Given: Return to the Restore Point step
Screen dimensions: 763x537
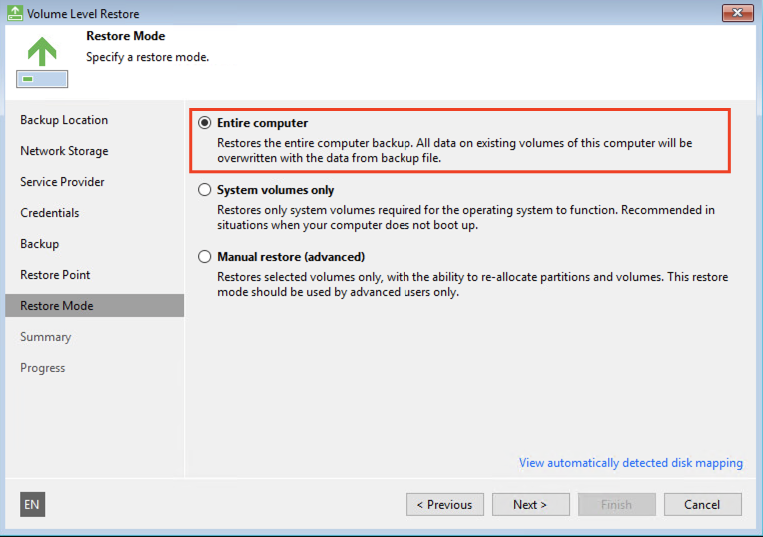Looking at the screenshot, I should pyautogui.click(x=55, y=275).
